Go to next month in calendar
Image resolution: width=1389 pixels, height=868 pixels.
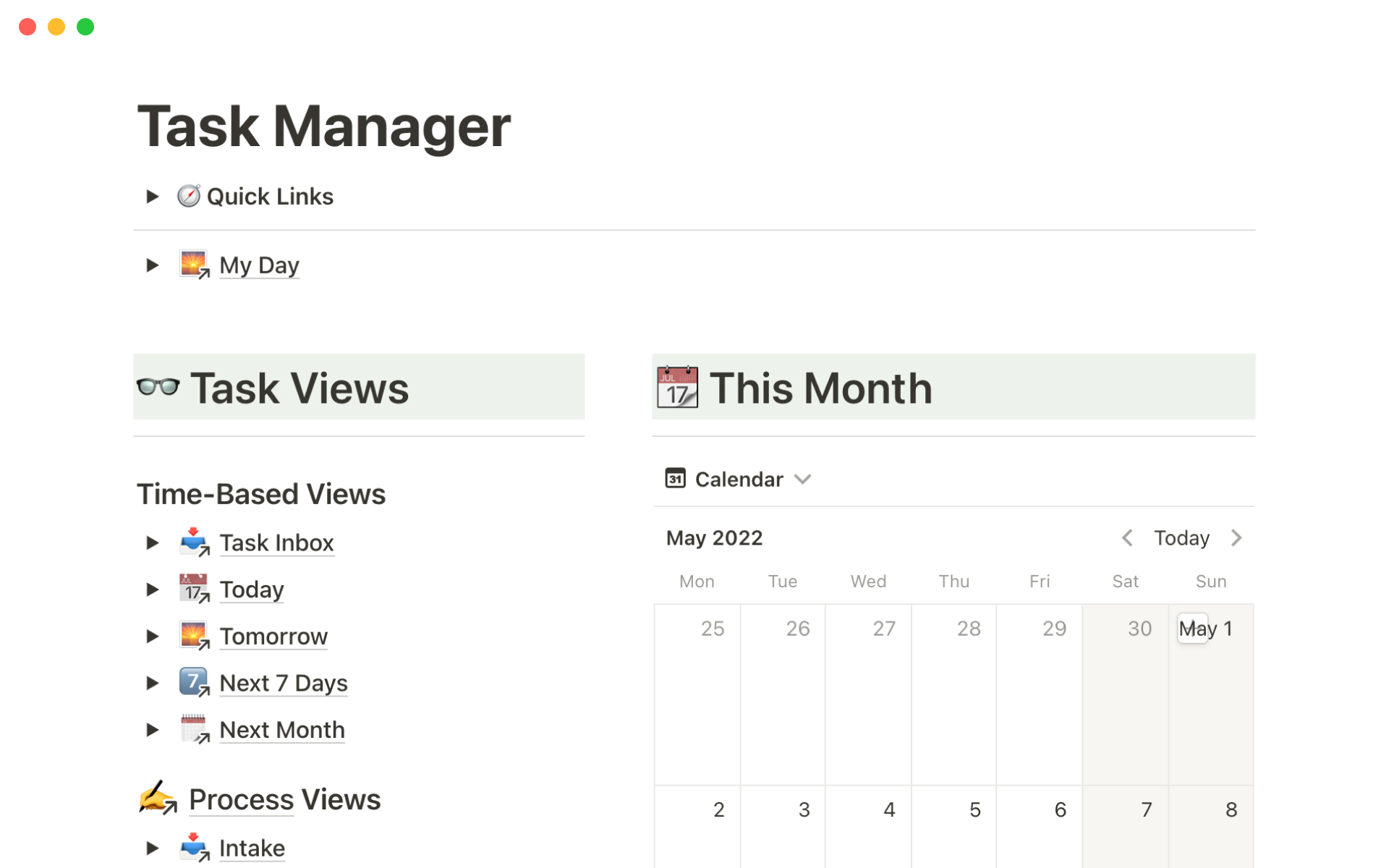(x=1236, y=538)
